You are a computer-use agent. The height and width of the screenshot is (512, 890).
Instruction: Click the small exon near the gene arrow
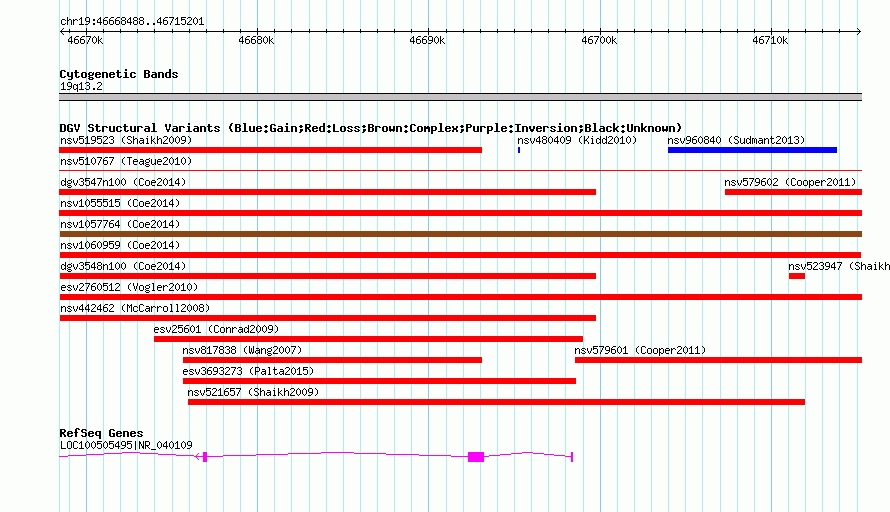205,457
